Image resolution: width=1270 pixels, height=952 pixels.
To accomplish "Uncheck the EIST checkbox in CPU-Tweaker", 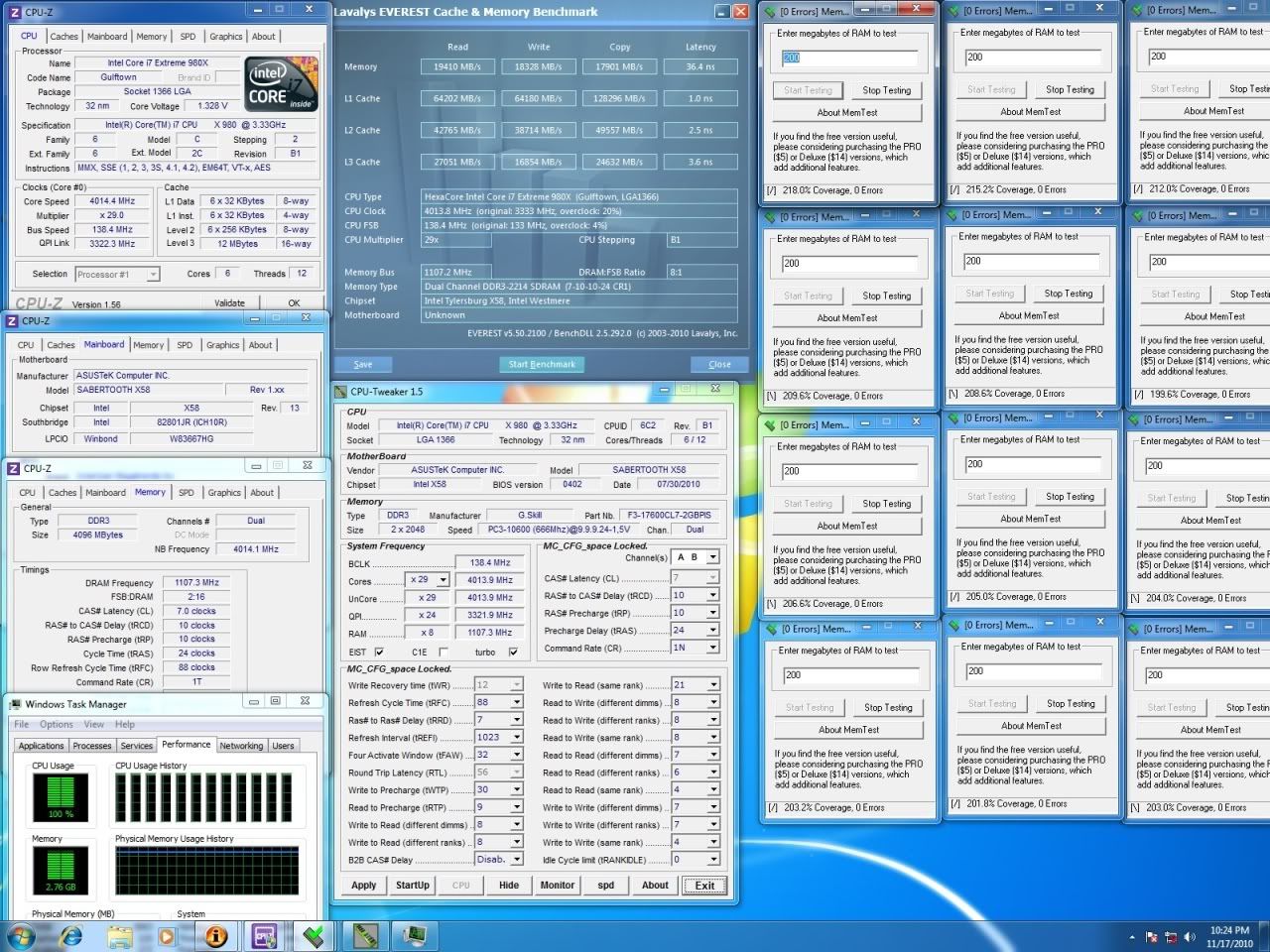I will 378,652.
